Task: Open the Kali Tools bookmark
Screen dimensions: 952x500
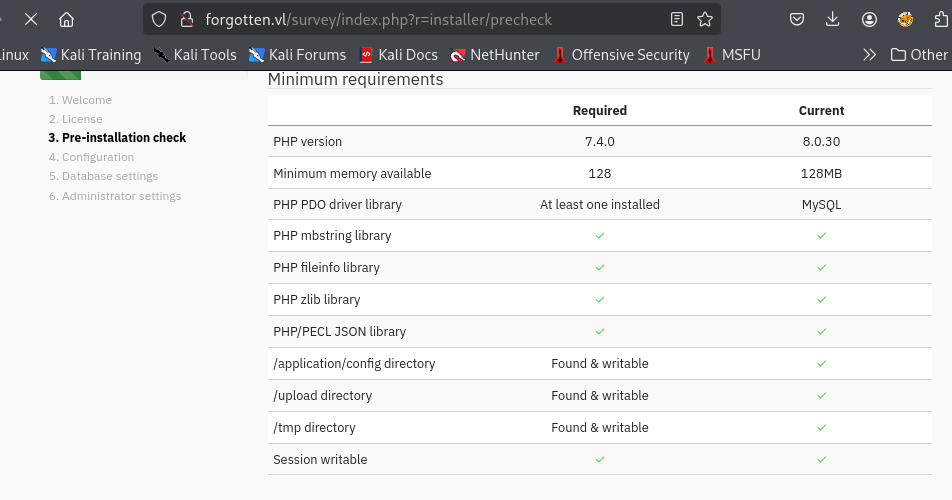Action: pyautogui.click(x=195, y=55)
